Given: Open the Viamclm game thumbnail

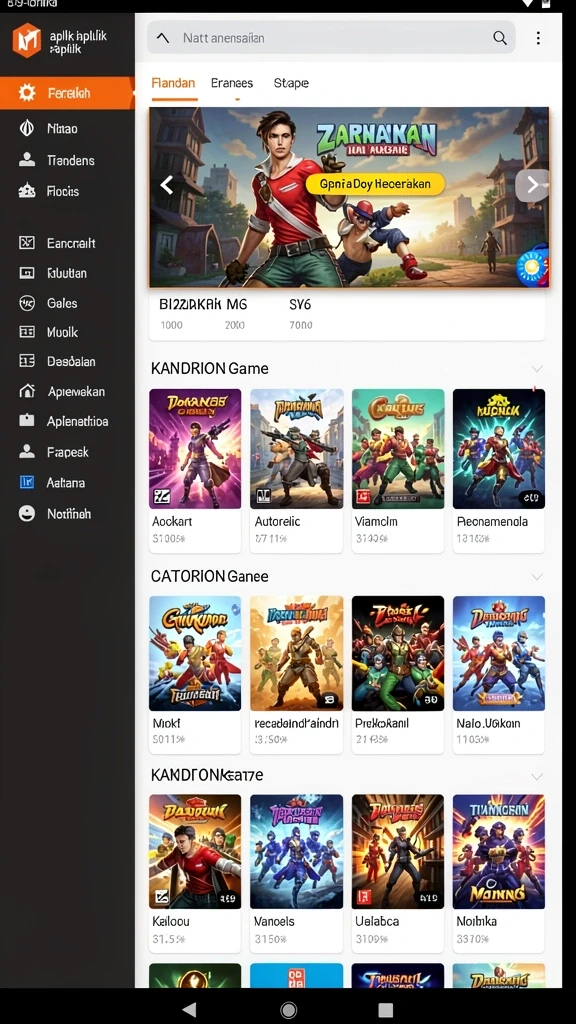Looking at the screenshot, I should [x=398, y=449].
